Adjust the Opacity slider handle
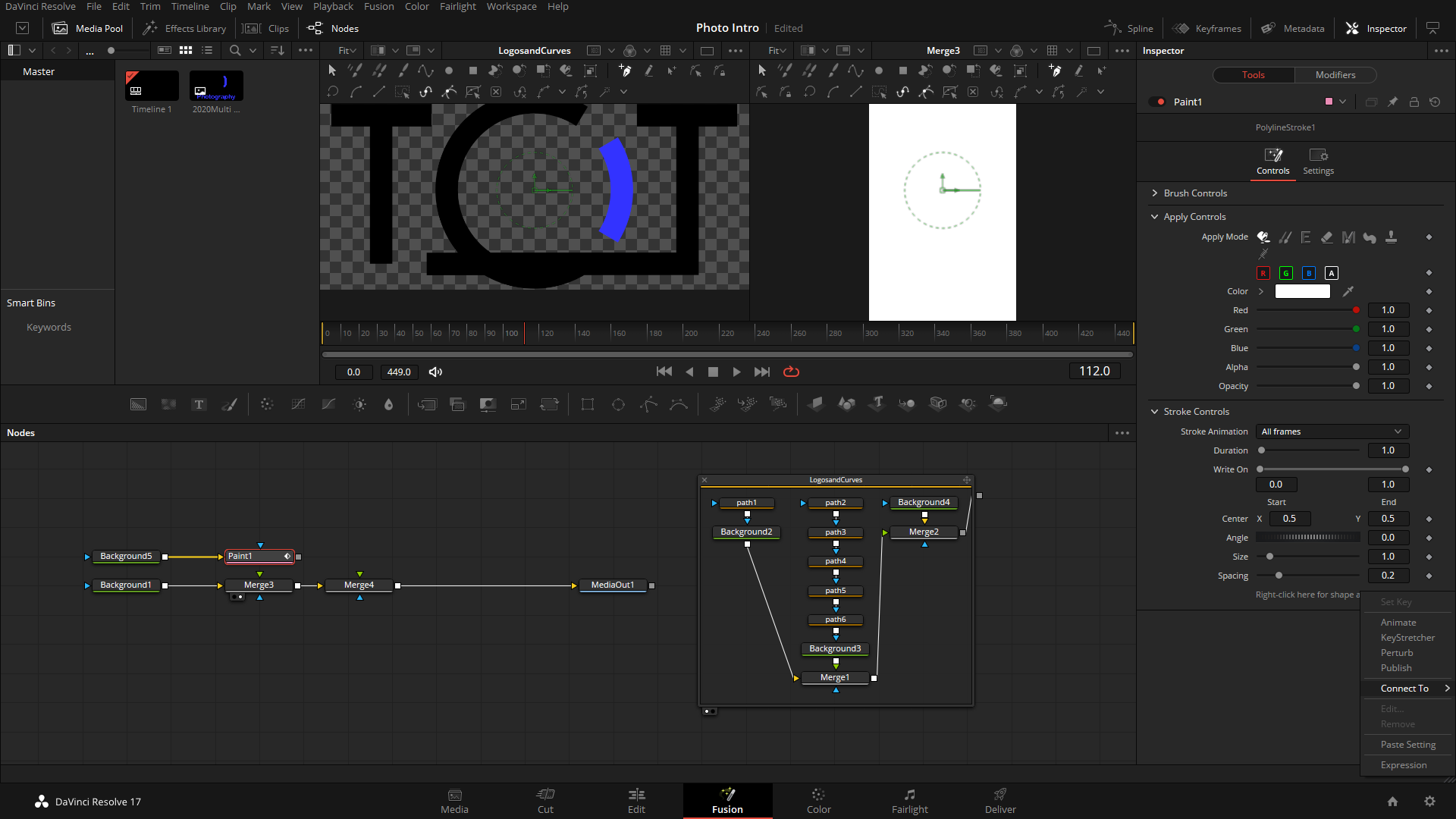1456x819 pixels. pos(1356,386)
